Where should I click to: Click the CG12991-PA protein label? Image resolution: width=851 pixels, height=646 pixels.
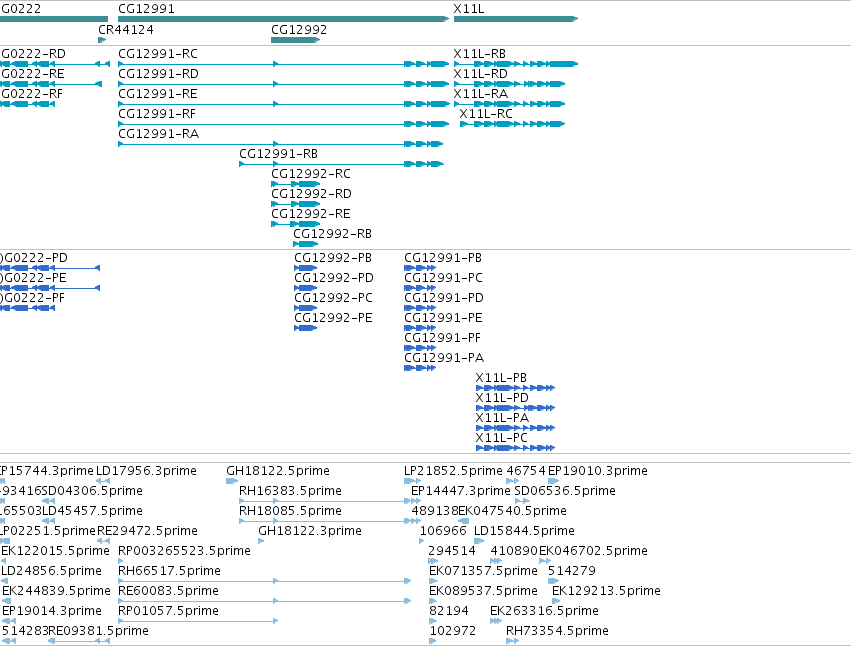tap(444, 358)
